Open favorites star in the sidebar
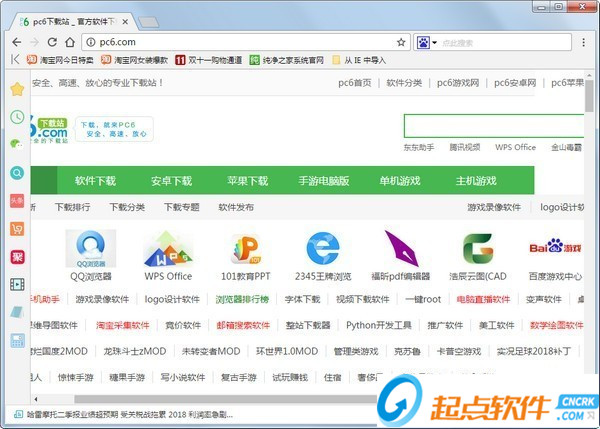The width and height of the screenshot is (600, 429). (17, 89)
